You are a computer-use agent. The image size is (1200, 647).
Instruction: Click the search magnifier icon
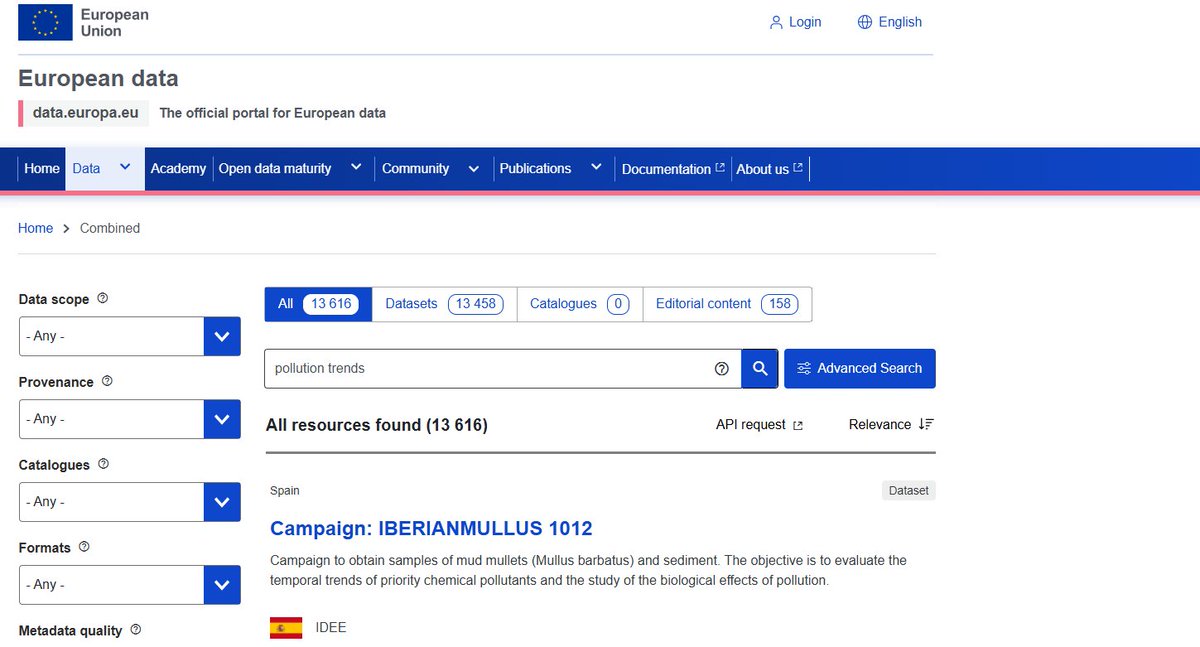(760, 368)
